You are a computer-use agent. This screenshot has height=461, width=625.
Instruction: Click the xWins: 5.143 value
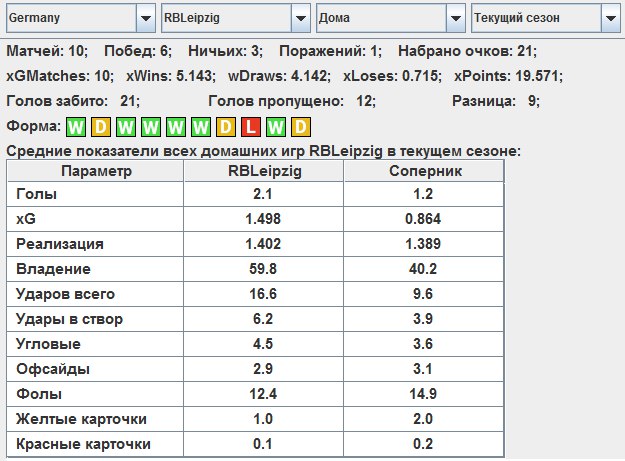[x=171, y=76]
